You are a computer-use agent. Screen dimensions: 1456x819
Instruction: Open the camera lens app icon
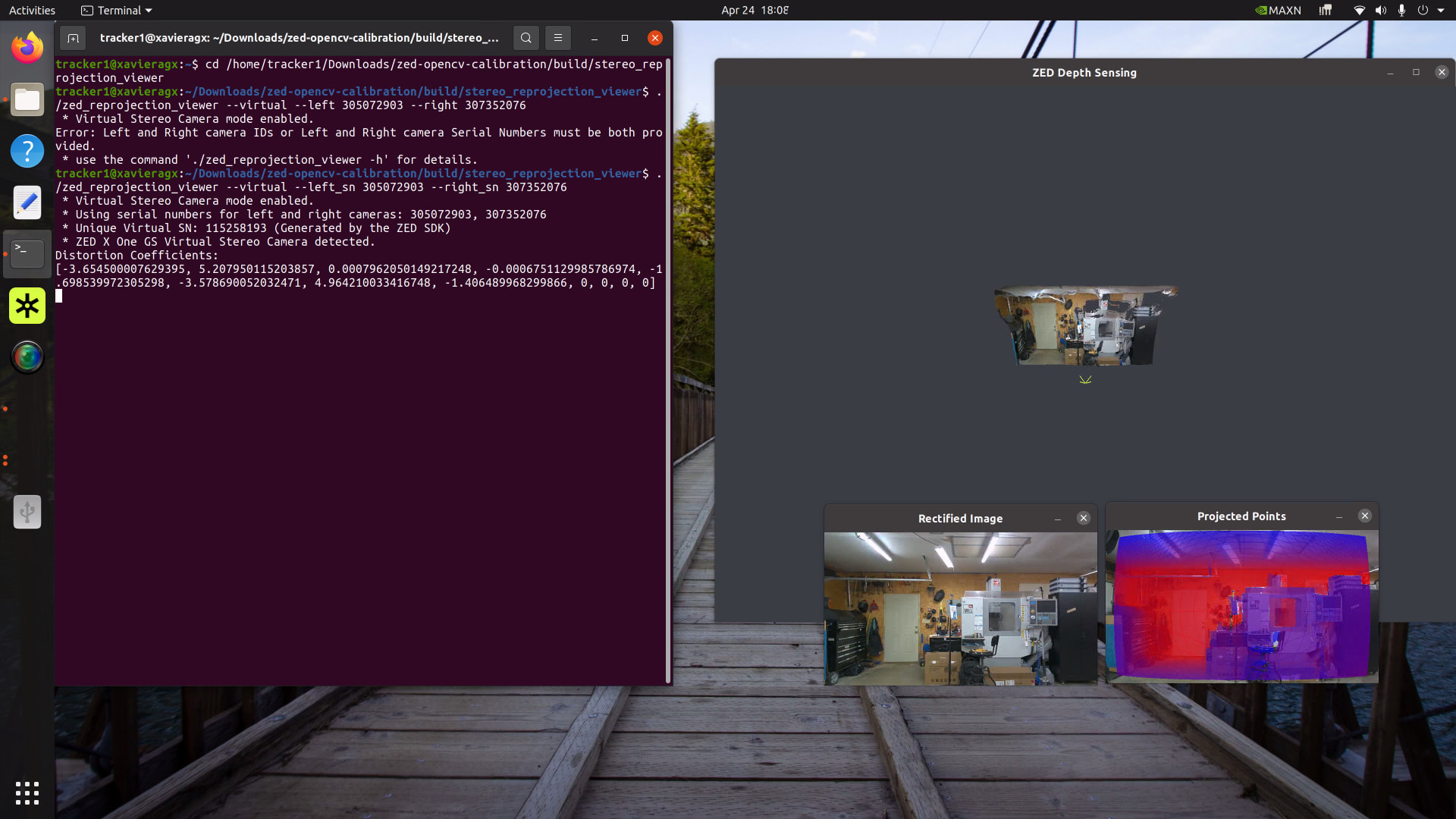pos(27,357)
